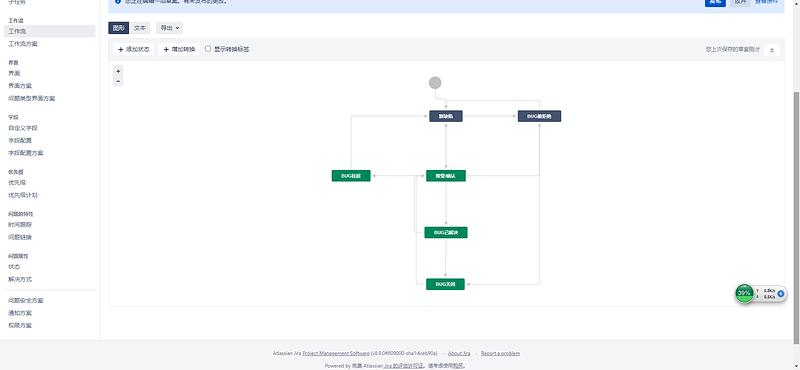Open 工作流方案 in the sidebar
This screenshot has width=800, height=370.
(x=23, y=44)
